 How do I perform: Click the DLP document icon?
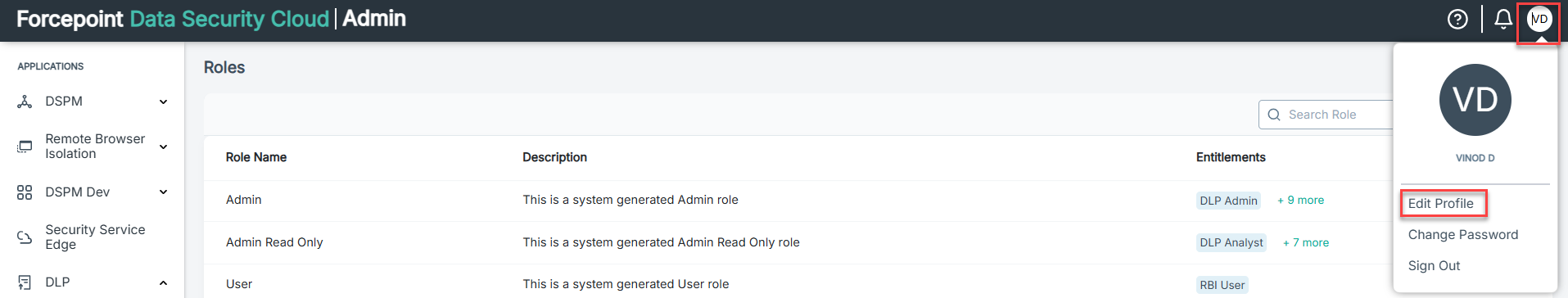pos(25,282)
